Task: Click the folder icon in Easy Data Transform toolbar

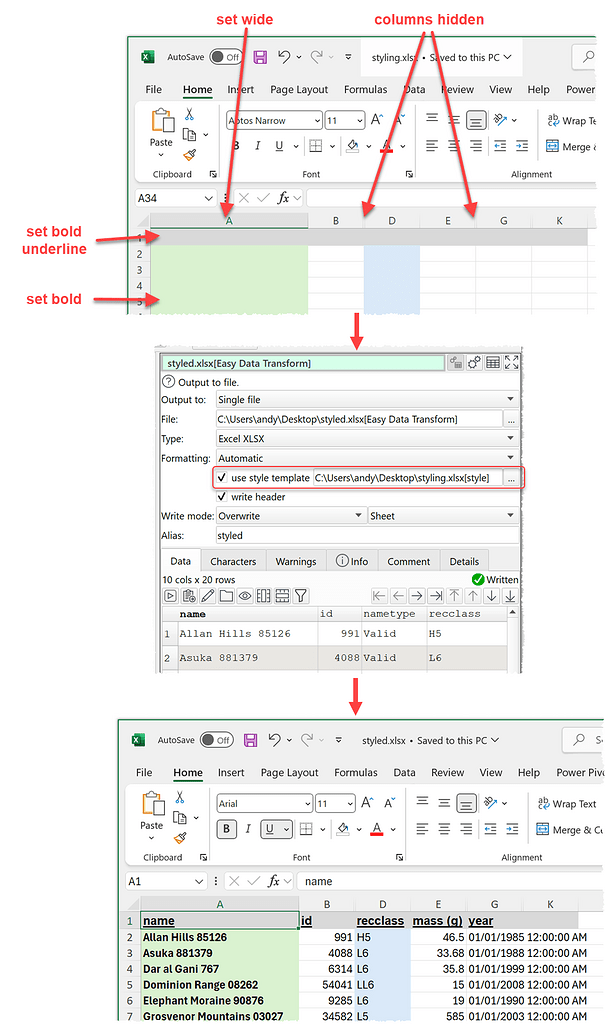Action: point(226,596)
